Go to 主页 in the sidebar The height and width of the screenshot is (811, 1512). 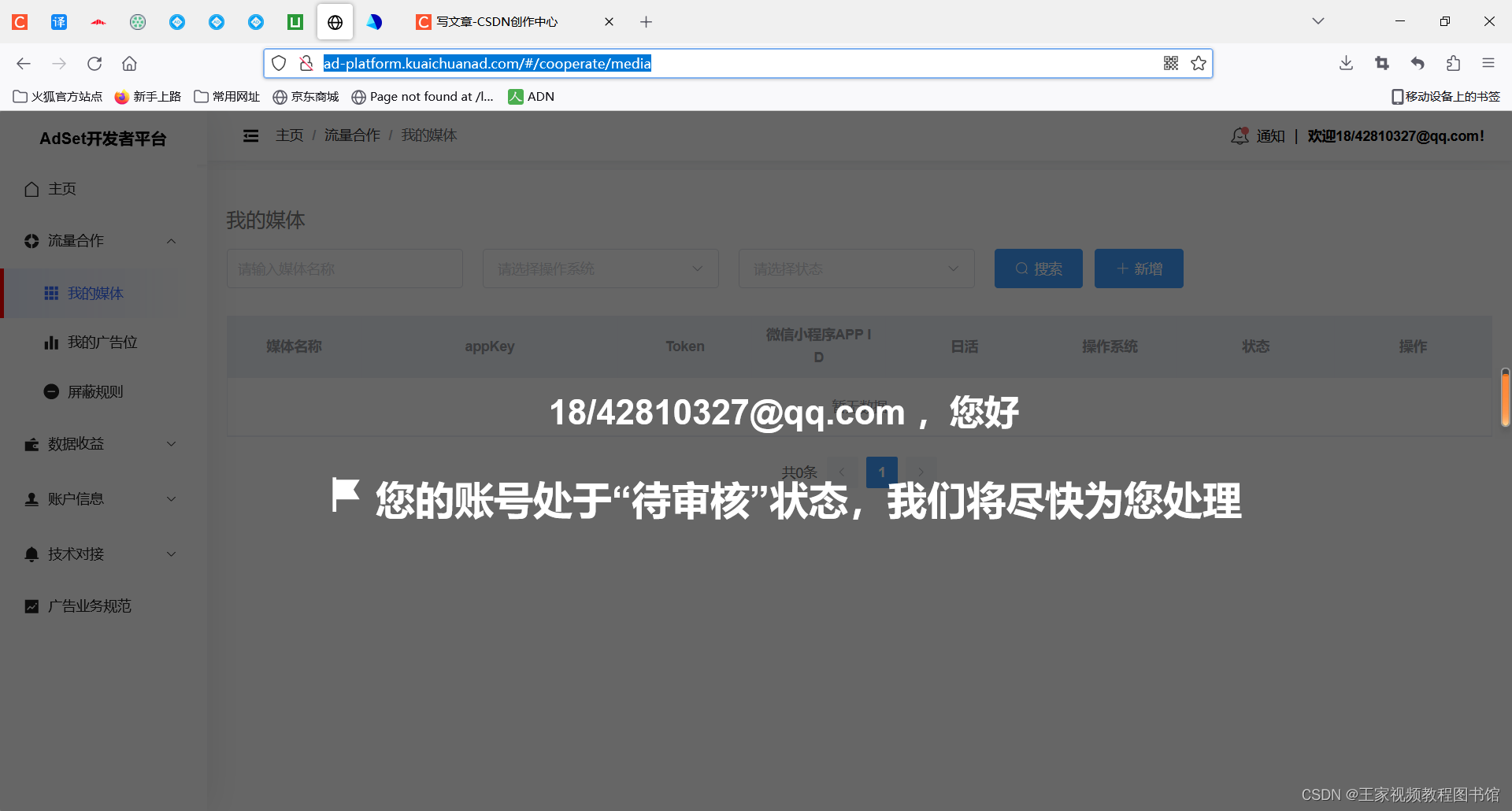[61, 189]
